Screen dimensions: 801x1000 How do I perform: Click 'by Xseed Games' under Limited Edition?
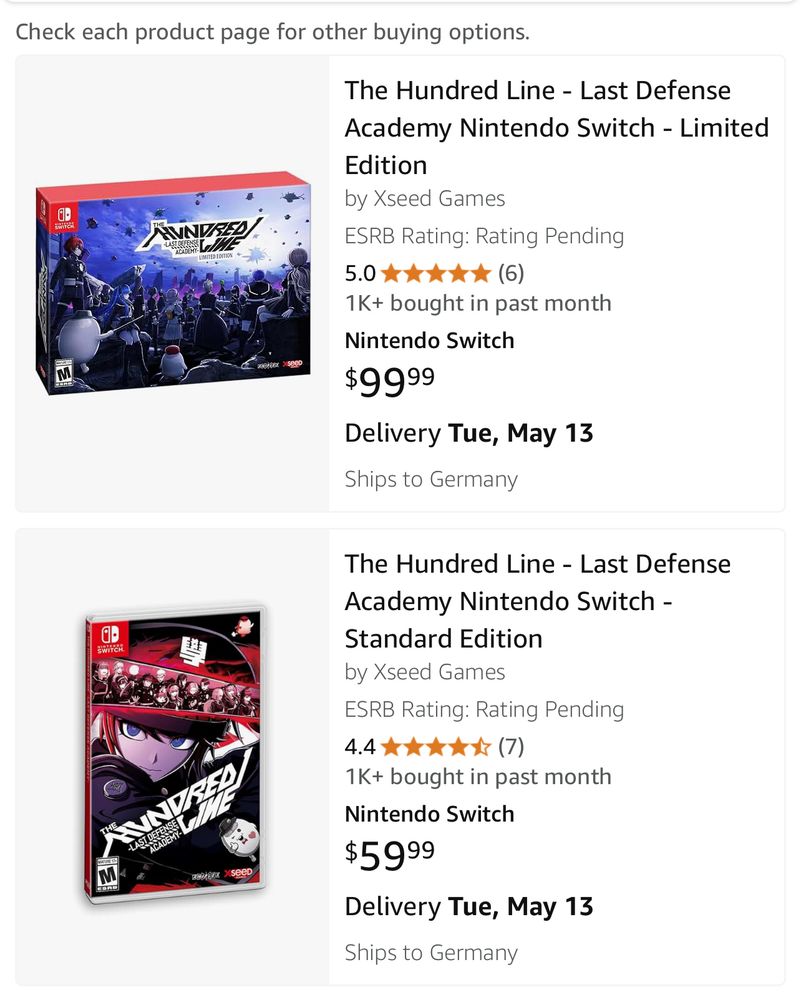pos(425,198)
